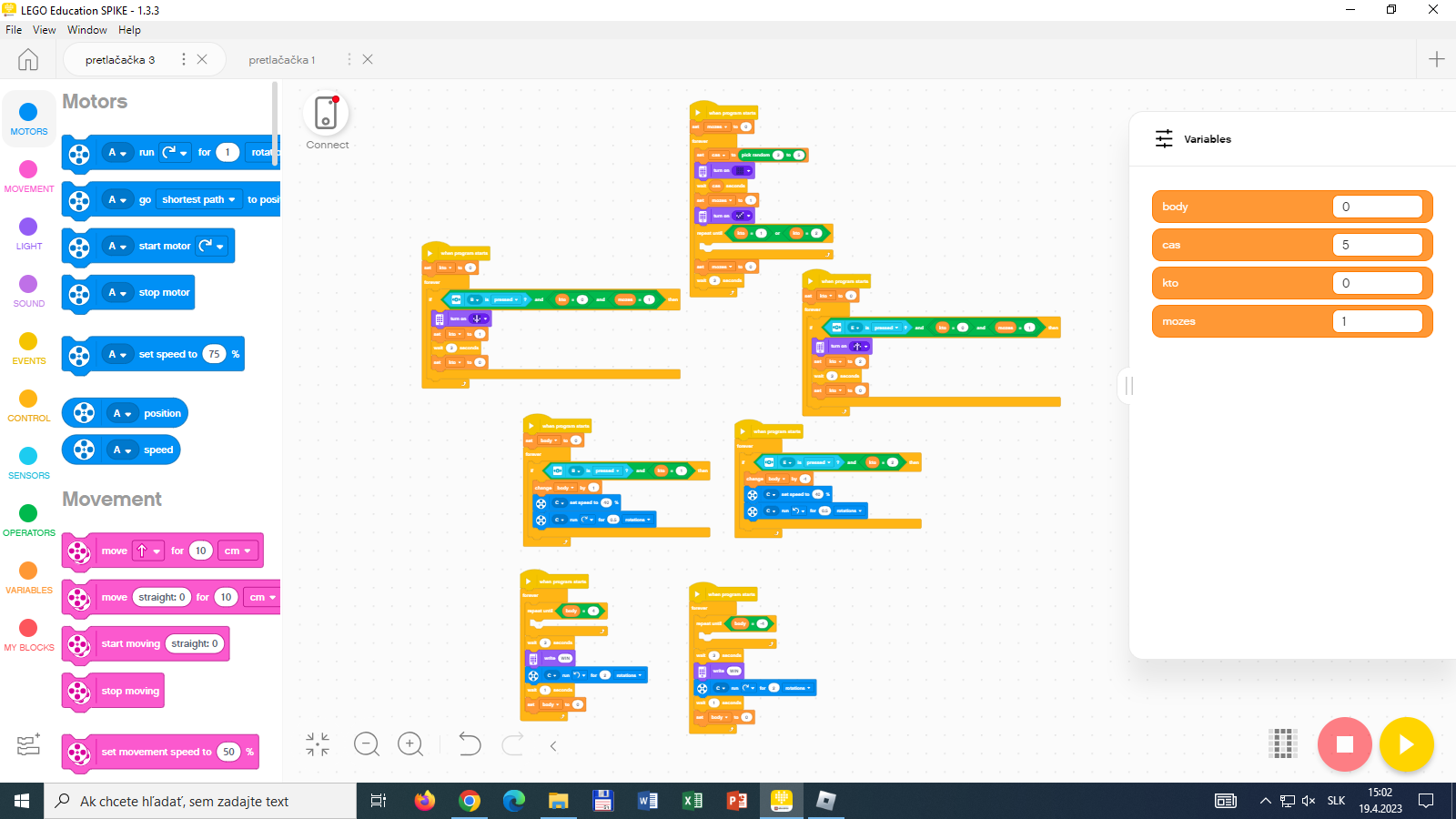This screenshot has height=819, width=1456.
Task: Click the cas variable value field
Action: point(1377,245)
